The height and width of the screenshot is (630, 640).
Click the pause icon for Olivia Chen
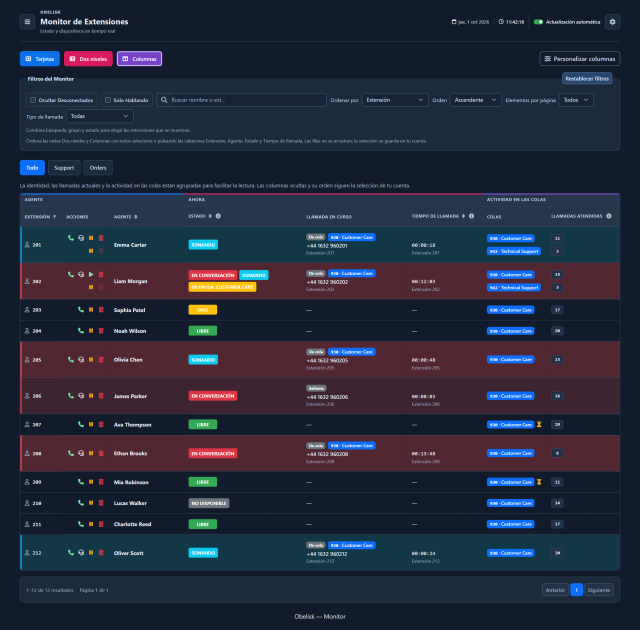(91, 359)
